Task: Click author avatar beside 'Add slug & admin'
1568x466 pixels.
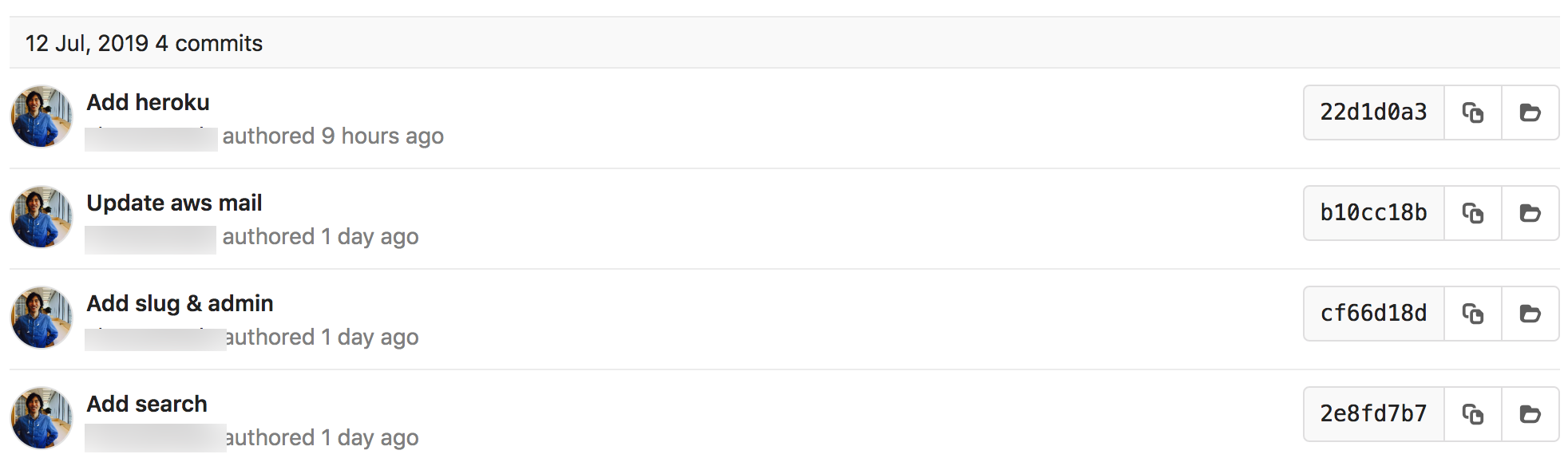Action: 42,318
